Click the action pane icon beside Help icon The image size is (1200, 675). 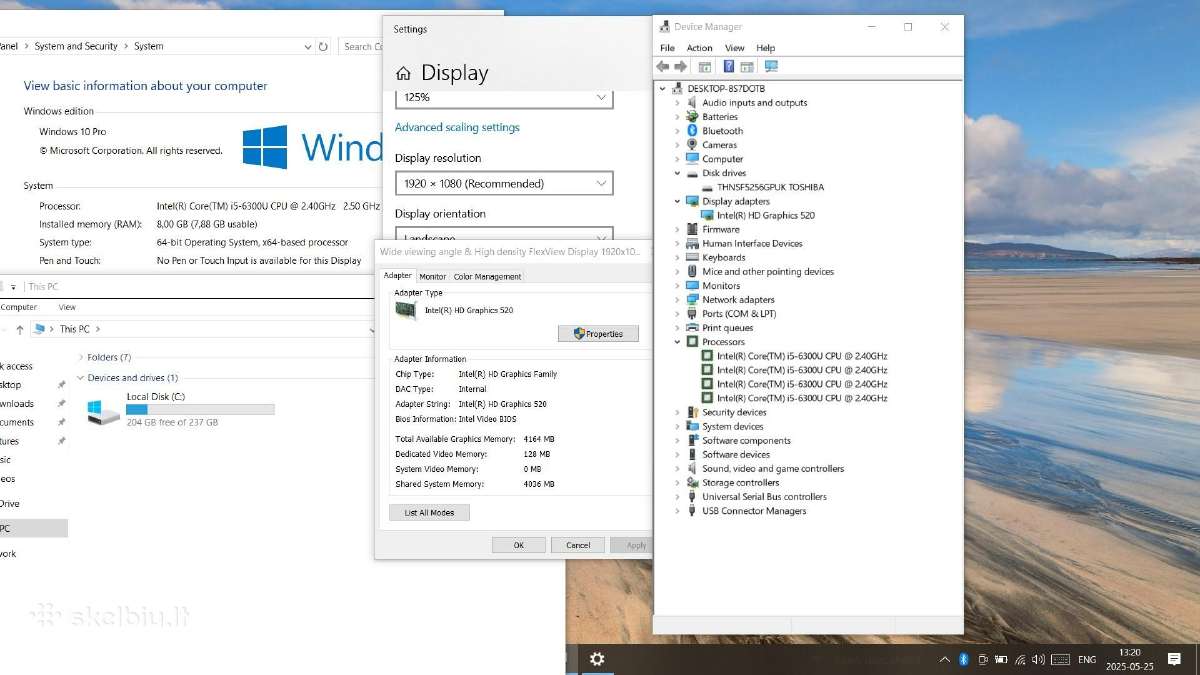pyautogui.click(x=747, y=66)
